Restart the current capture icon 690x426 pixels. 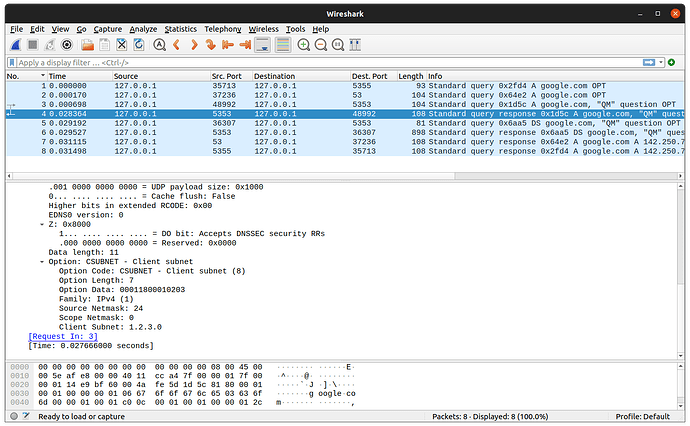(50, 45)
